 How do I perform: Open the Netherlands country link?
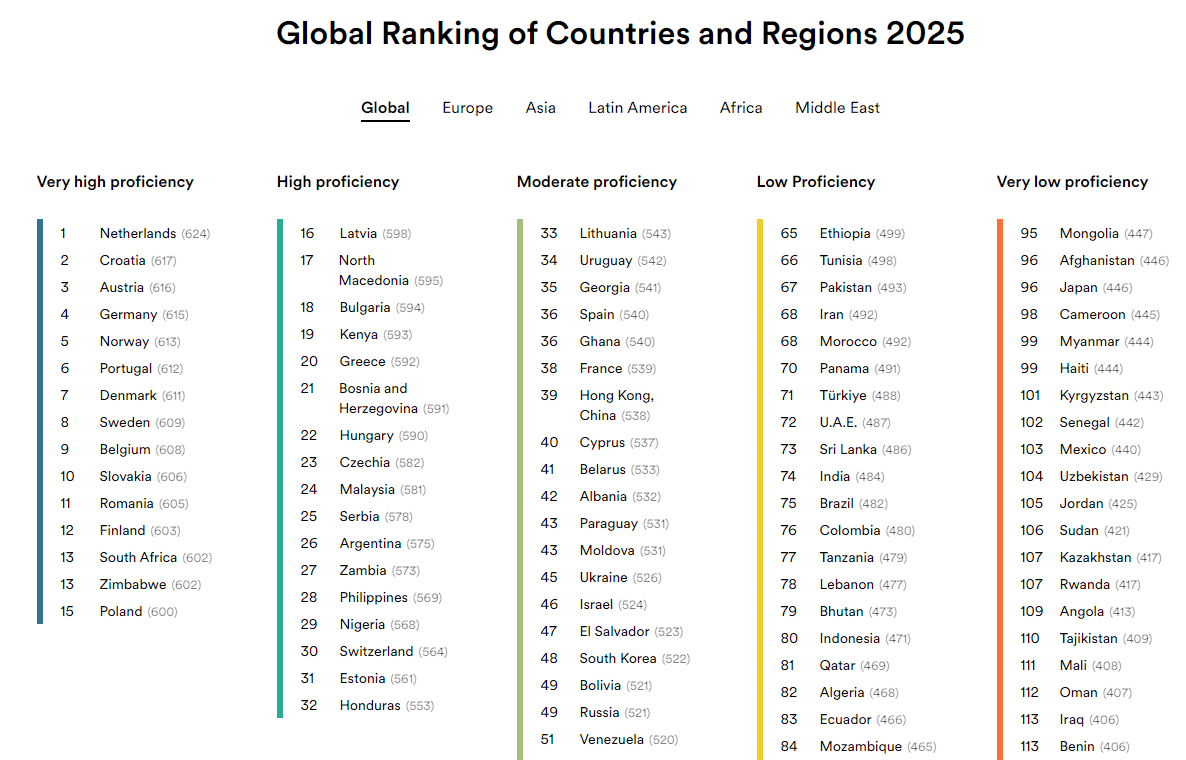tap(138, 234)
